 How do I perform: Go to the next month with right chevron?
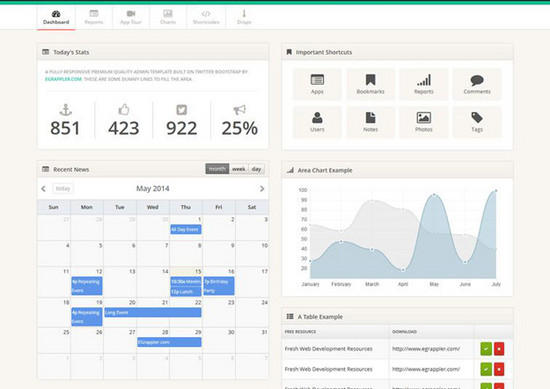[x=262, y=189]
